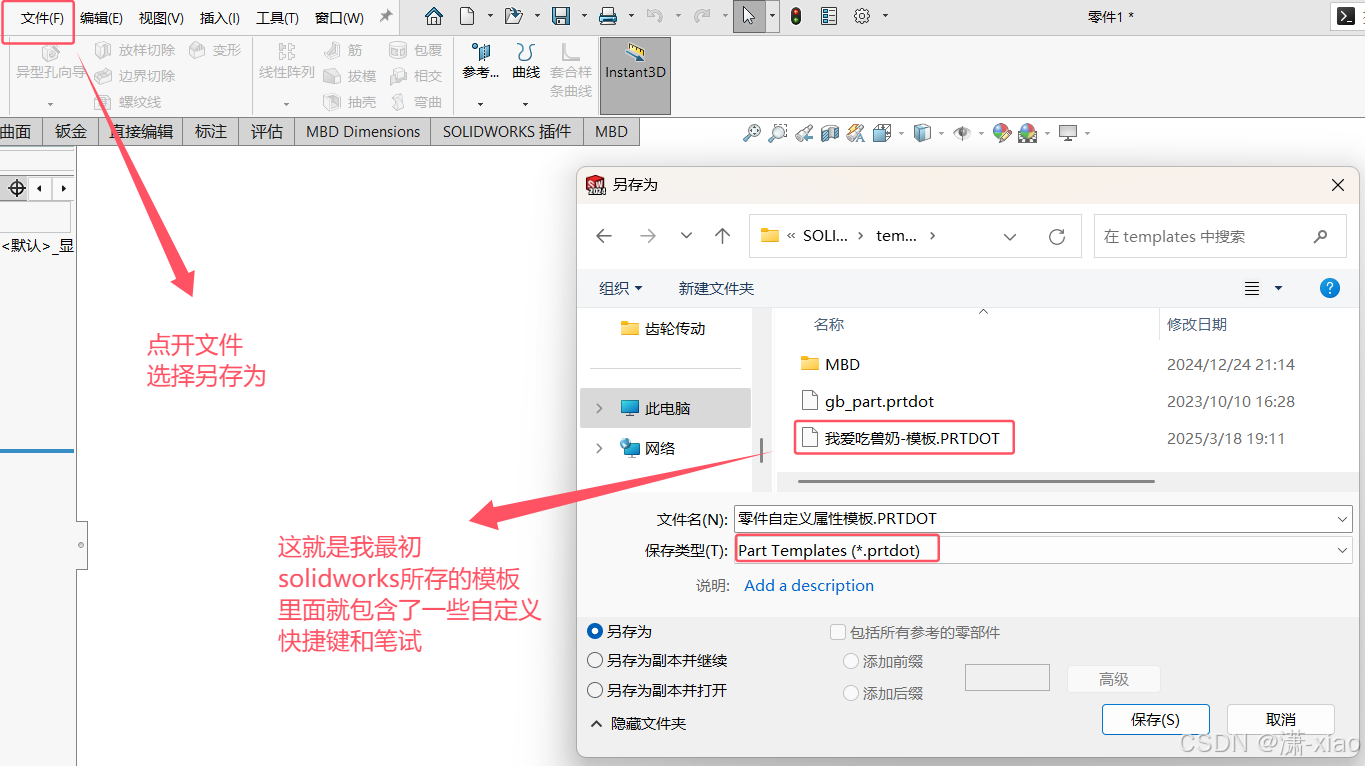Open the Reference Geometry tool

click(x=480, y=62)
